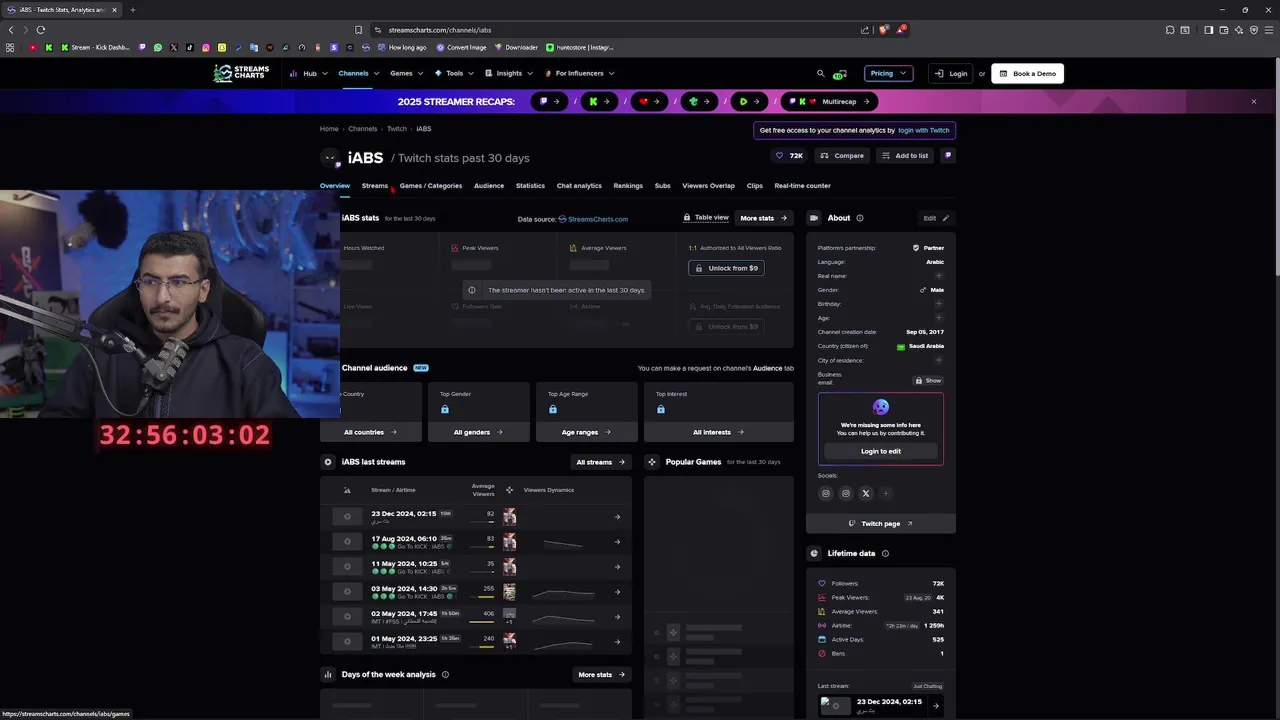Click the 72K followers heart button
Viewport: 1280px width, 720px height.
point(789,156)
